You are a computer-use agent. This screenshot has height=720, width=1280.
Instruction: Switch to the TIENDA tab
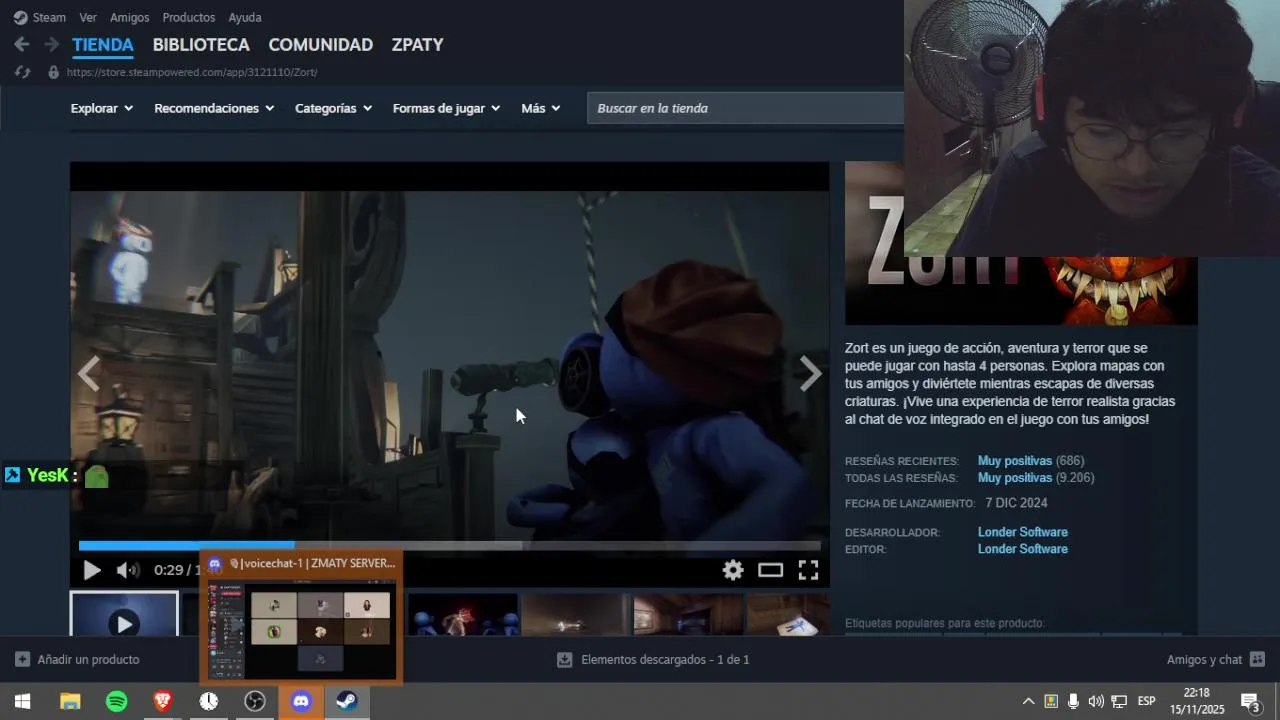[x=102, y=45]
